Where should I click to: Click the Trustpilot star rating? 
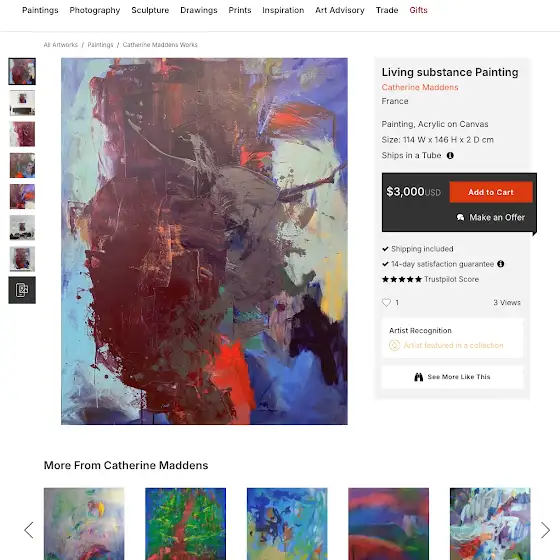[x=402, y=279]
